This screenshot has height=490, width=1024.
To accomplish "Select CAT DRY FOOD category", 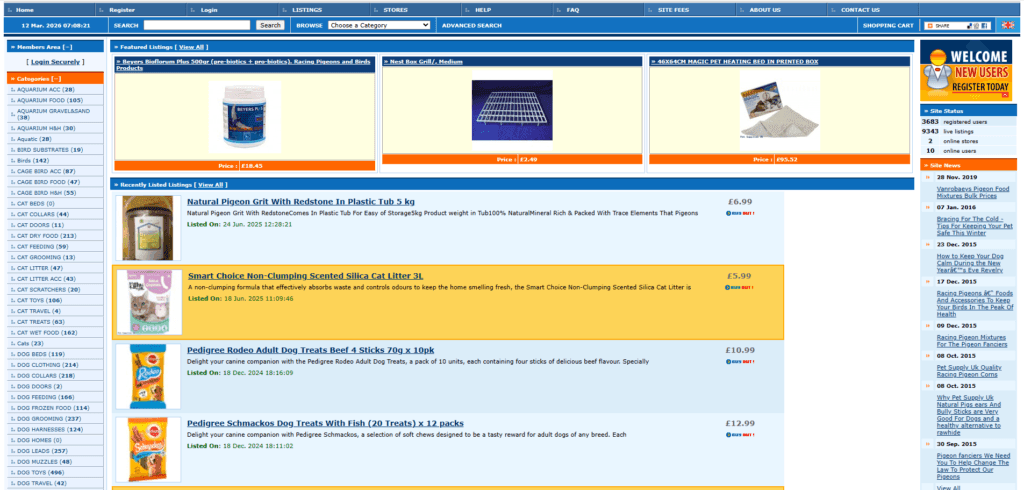I will (x=46, y=236).
